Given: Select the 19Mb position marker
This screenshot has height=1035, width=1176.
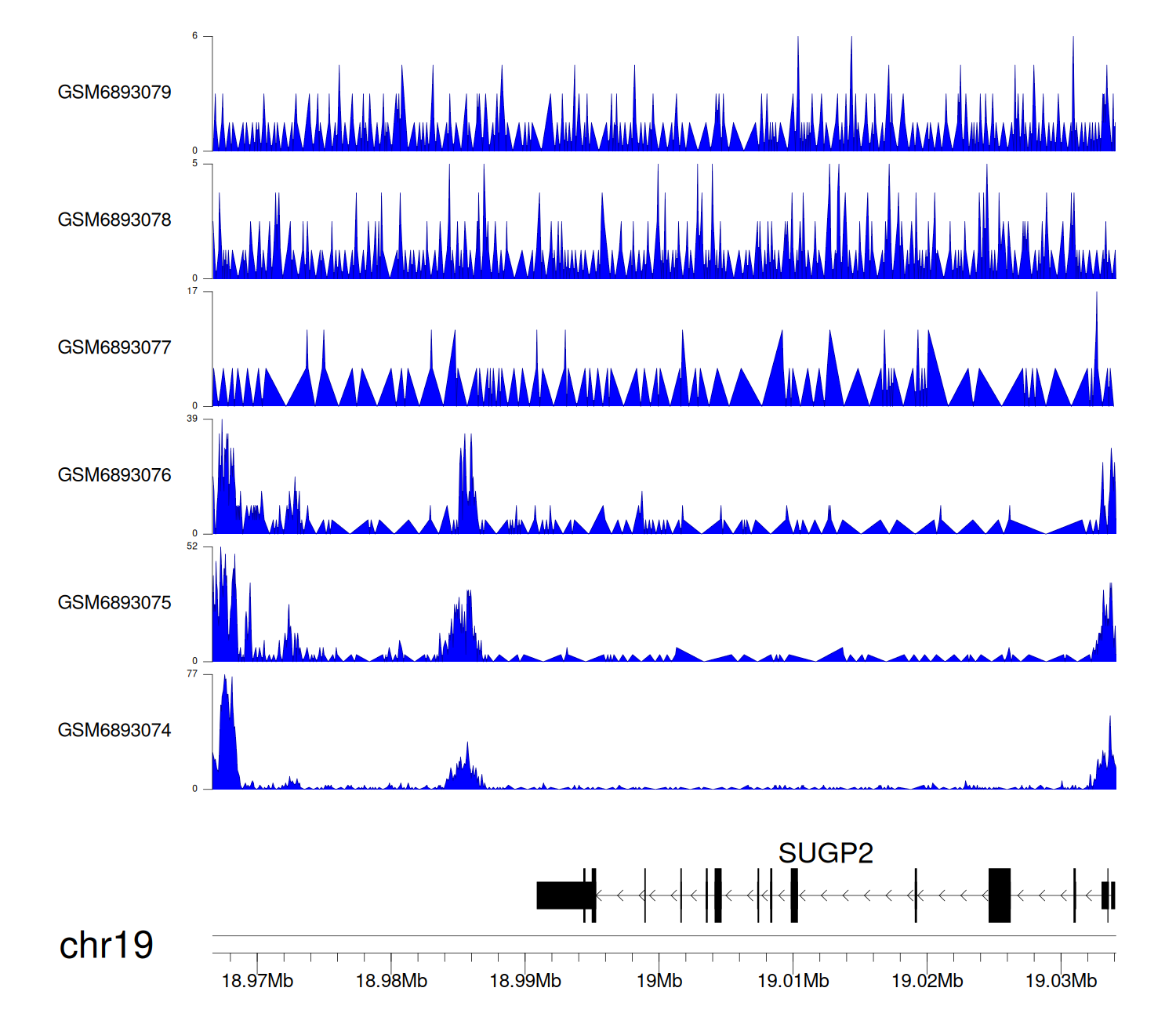Looking at the screenshot, I should click(x=659, y=981).
